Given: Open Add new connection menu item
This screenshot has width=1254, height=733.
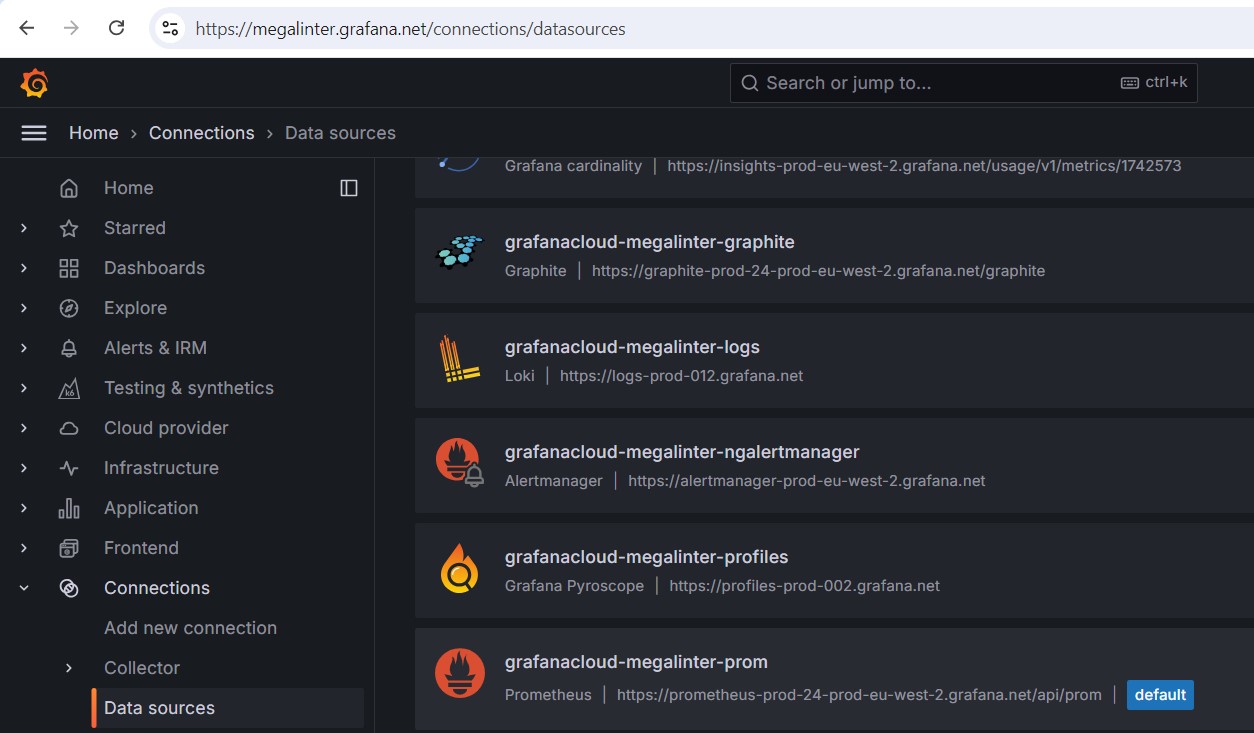Looking at the screenshot, I should (x=190, y=628).
